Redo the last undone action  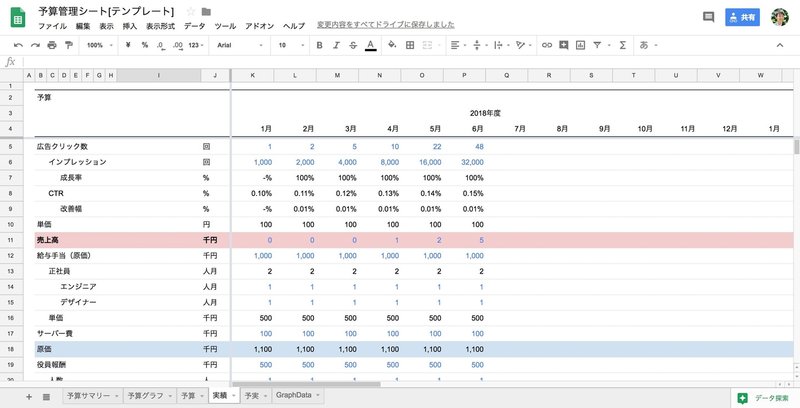pyautogui.click(x=35, y=45)
